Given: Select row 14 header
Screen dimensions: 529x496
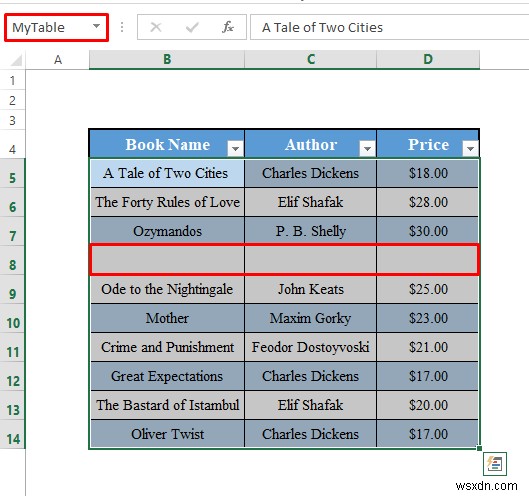Looking at the screenshot, I should tap(12, 435).
